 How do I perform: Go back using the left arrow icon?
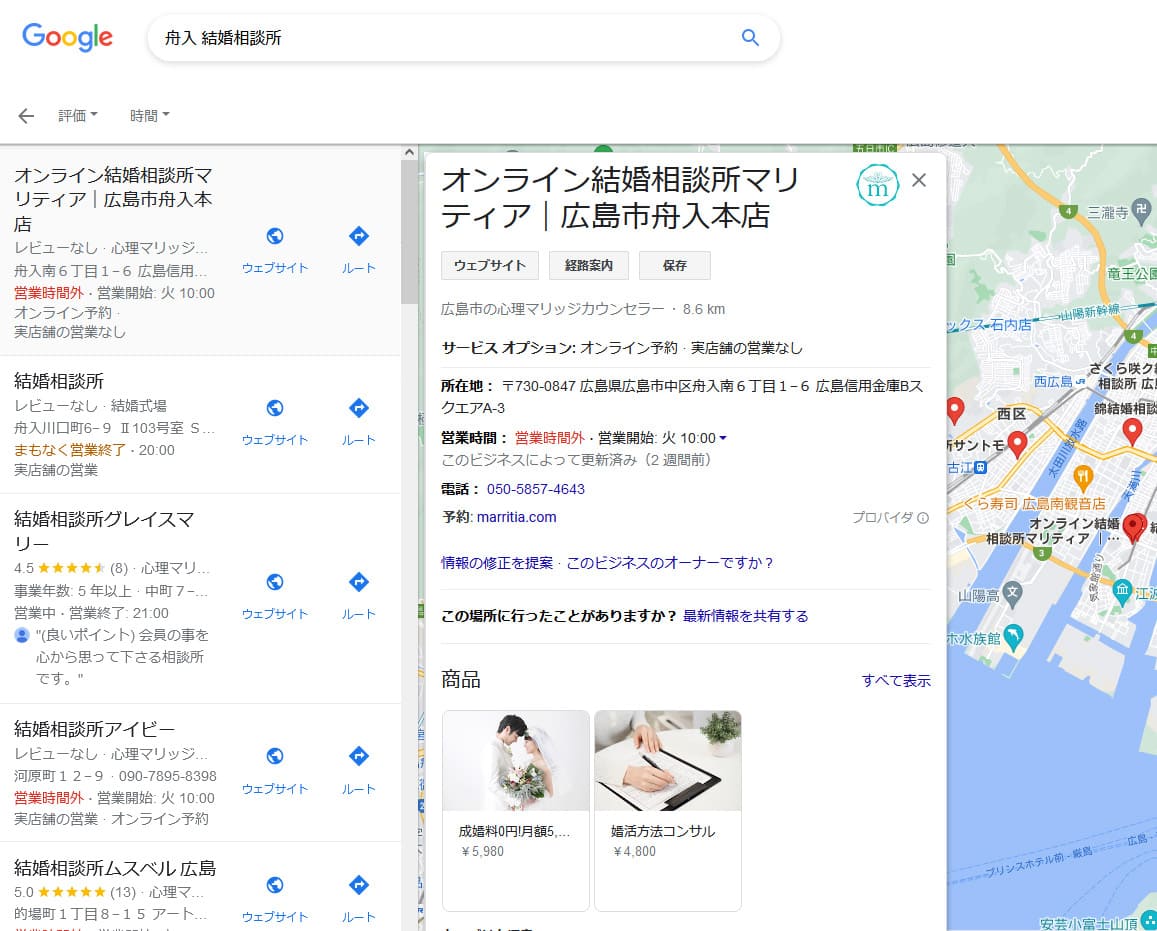click(26, 116)
